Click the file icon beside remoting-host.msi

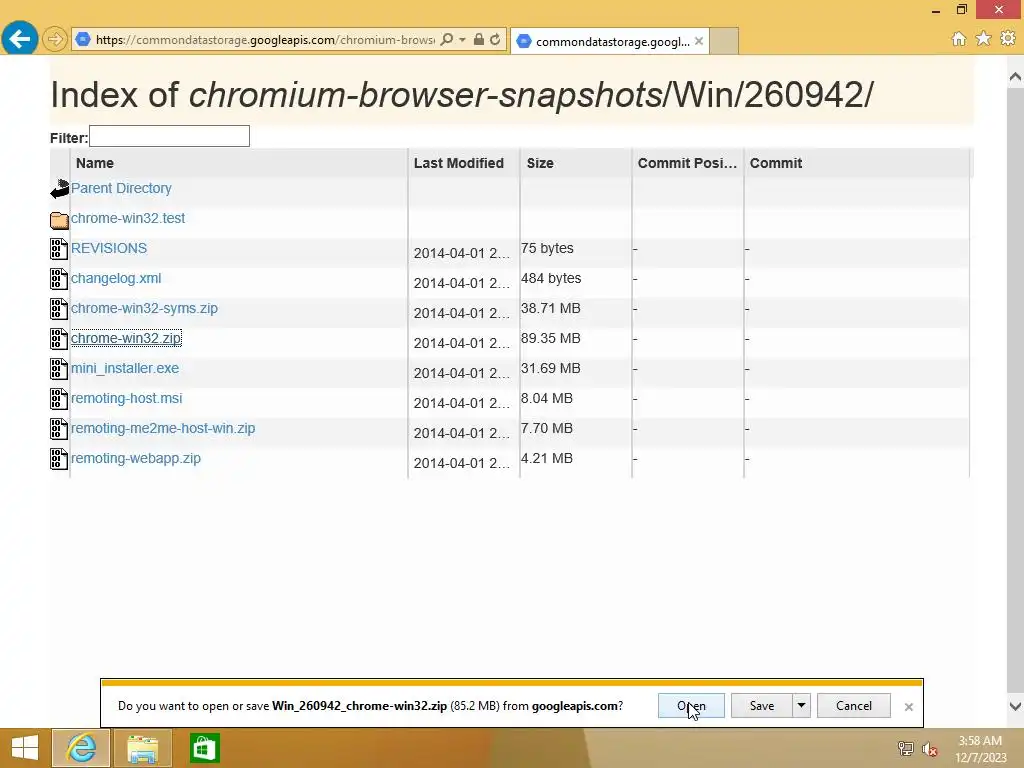click(x=59, y=399)
